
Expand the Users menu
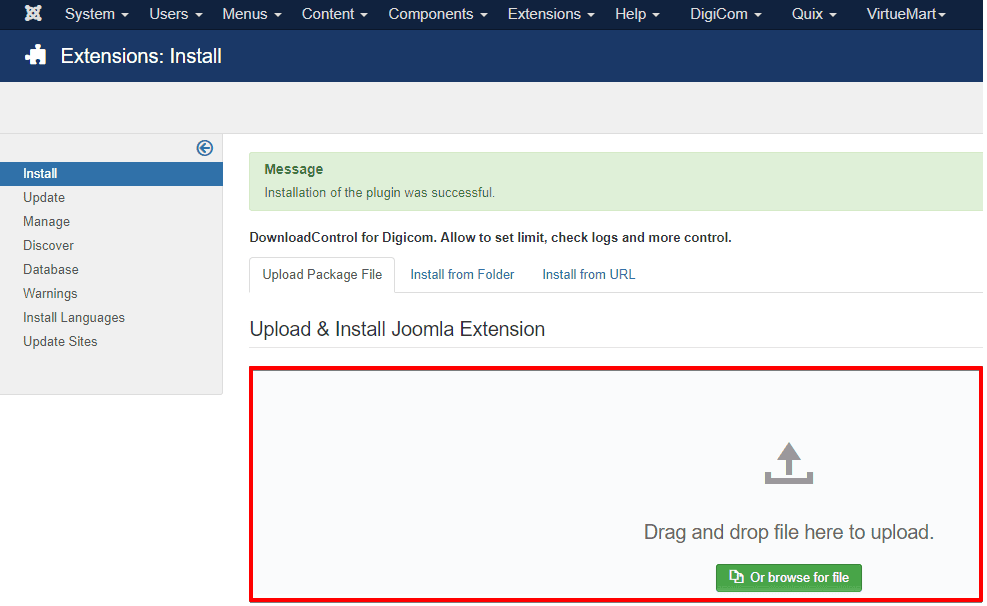point(175,14)
